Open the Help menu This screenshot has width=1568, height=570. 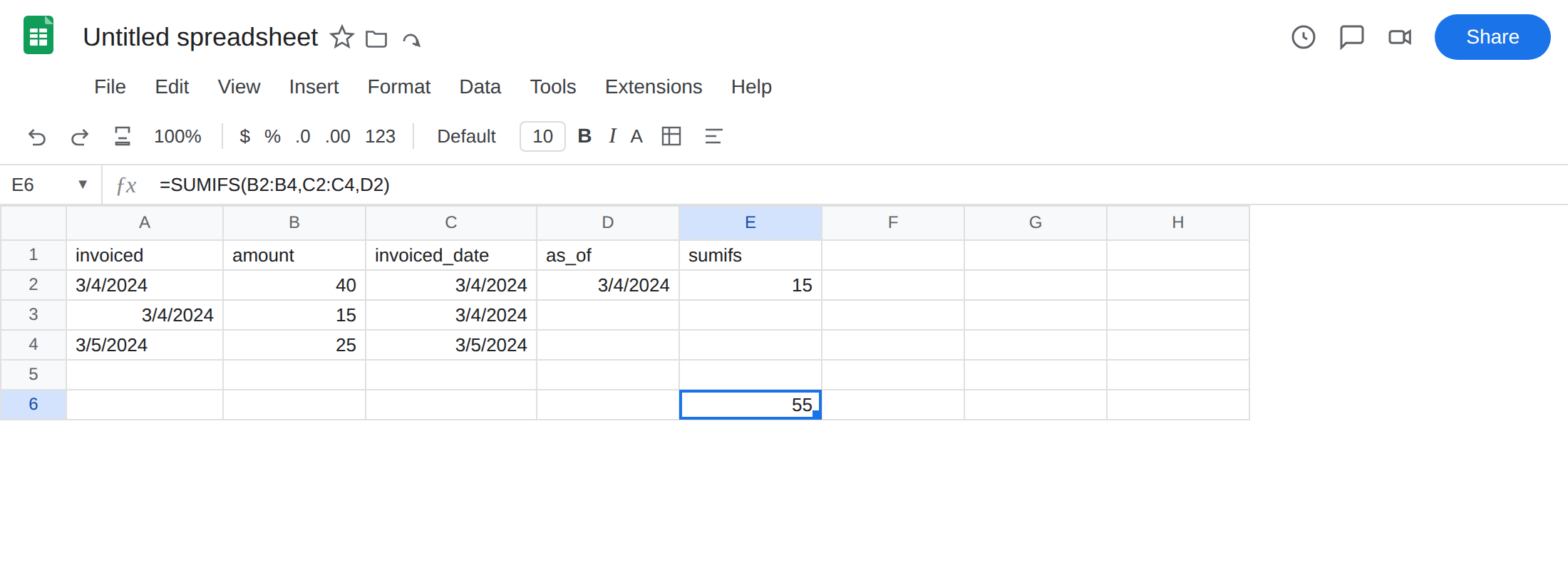(x=751, y=87)
